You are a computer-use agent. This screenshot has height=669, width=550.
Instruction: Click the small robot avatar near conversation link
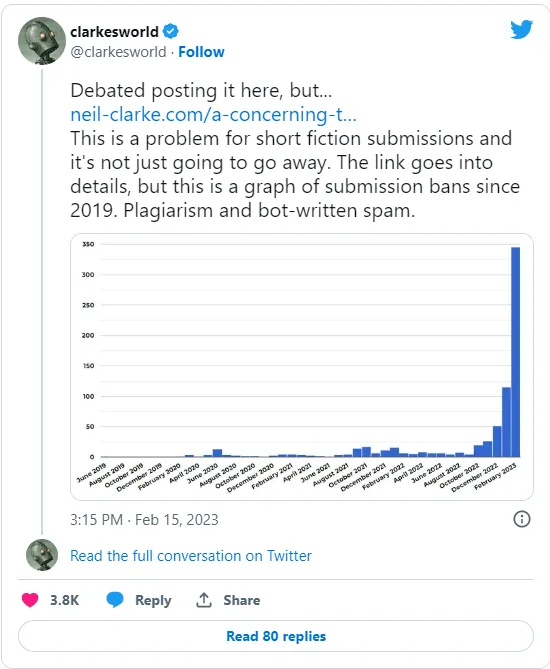click(42, 555)
